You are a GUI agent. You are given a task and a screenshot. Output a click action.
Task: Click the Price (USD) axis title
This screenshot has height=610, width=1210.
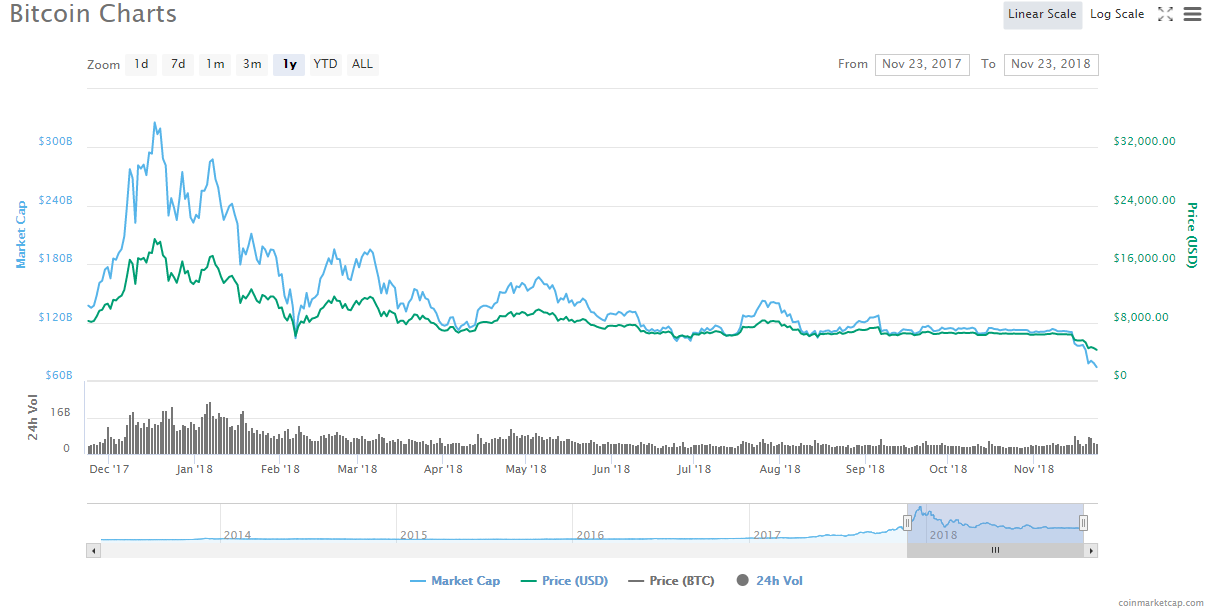click(1192, 234)
